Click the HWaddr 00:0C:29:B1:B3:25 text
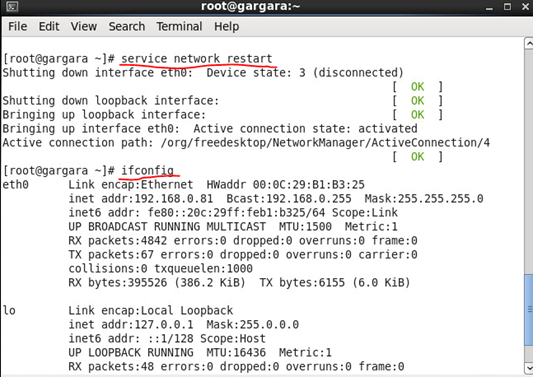The height and width of the screenshot is (377, 533). pos(286,185)
